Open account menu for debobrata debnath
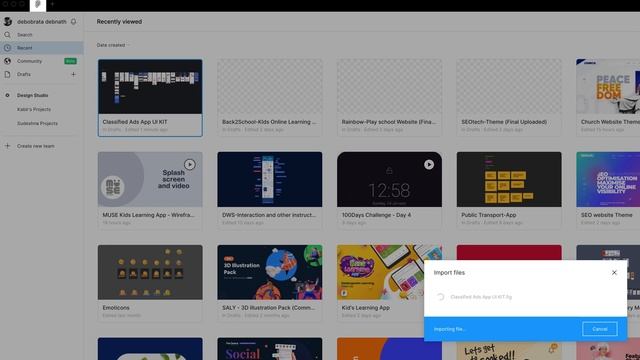640x360 pixels. point(42,22)
